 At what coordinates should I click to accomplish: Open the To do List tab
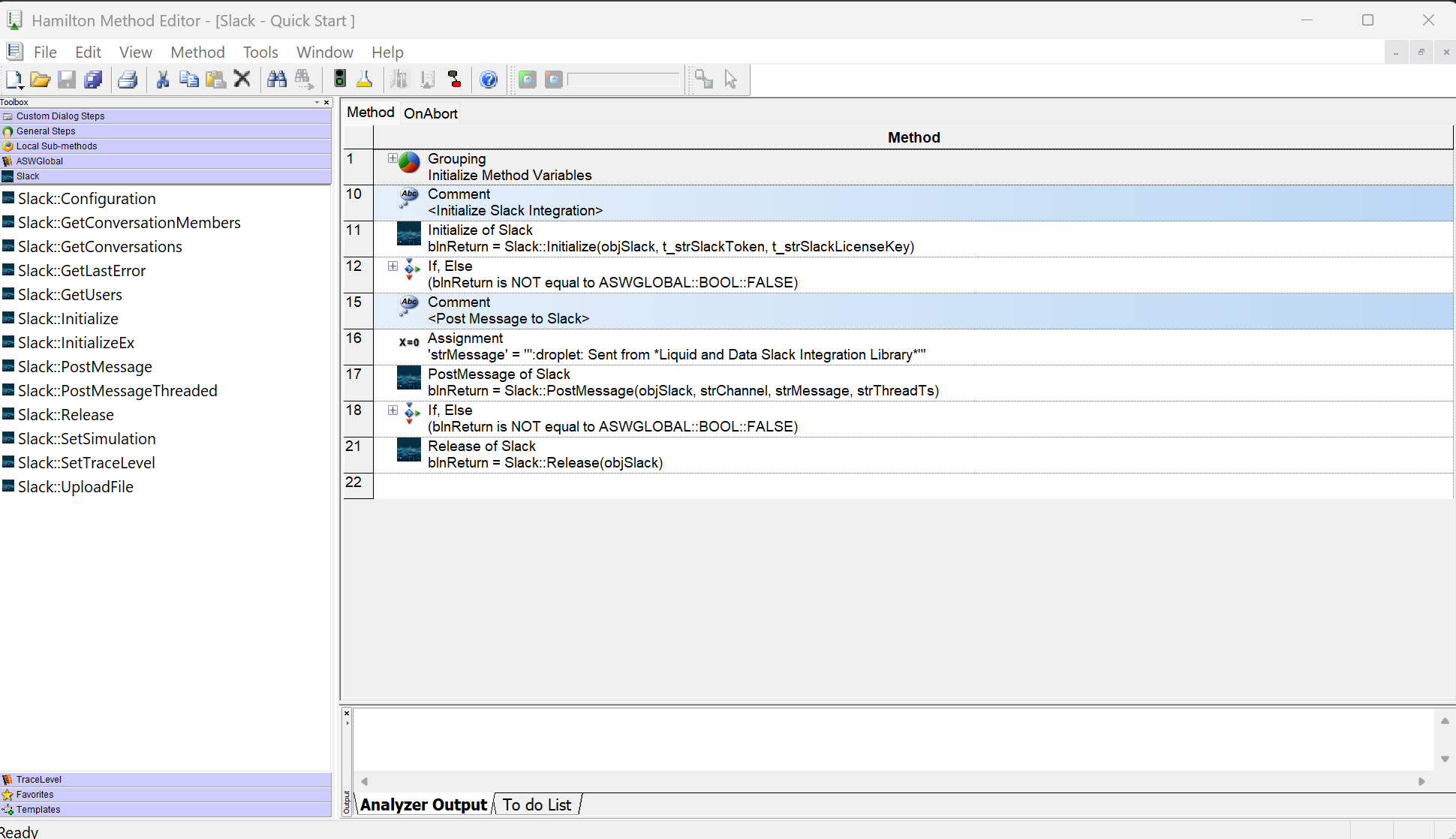[537, 804]
